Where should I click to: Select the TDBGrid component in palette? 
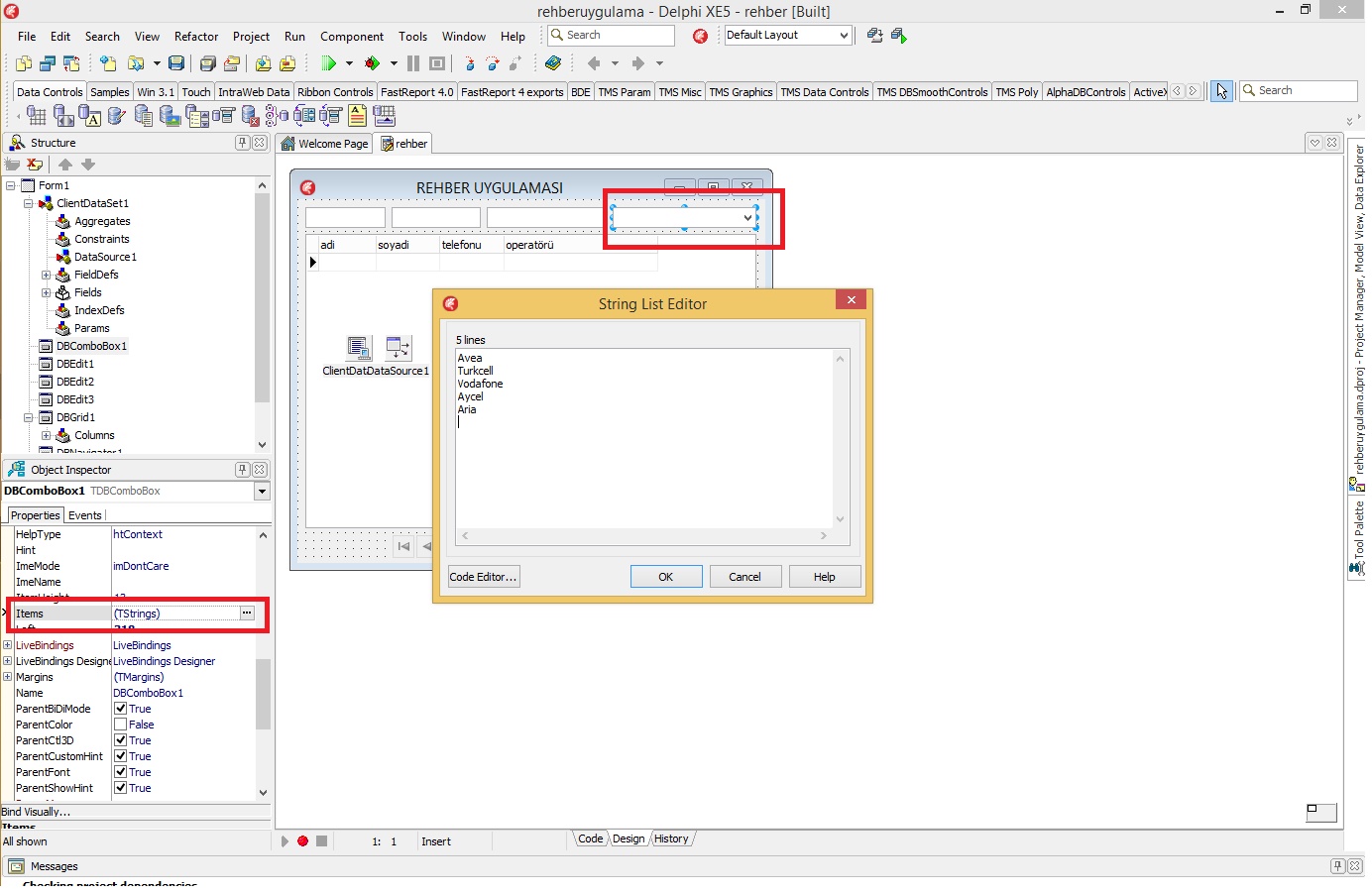pyautogui.click(x=37, y=116)
